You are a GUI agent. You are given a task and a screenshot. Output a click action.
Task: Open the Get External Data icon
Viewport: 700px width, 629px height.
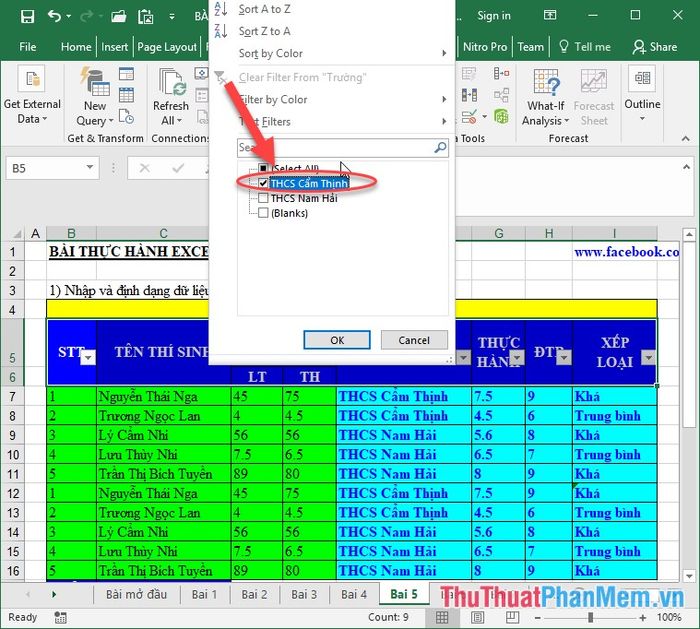pyautogui.click(x=32, y=82)
